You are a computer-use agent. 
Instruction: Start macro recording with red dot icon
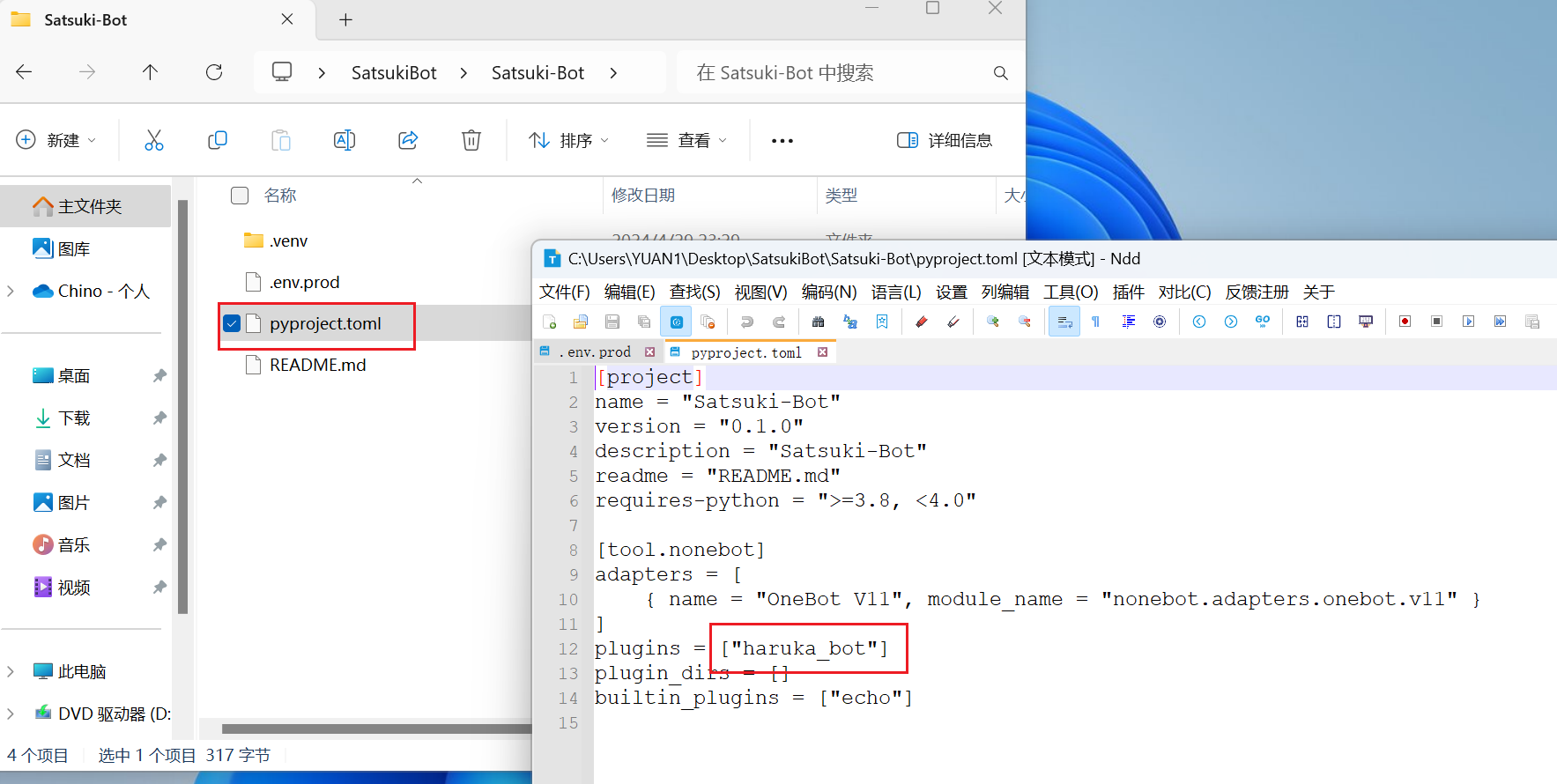pyautogui.click(x=1405, y=322)
